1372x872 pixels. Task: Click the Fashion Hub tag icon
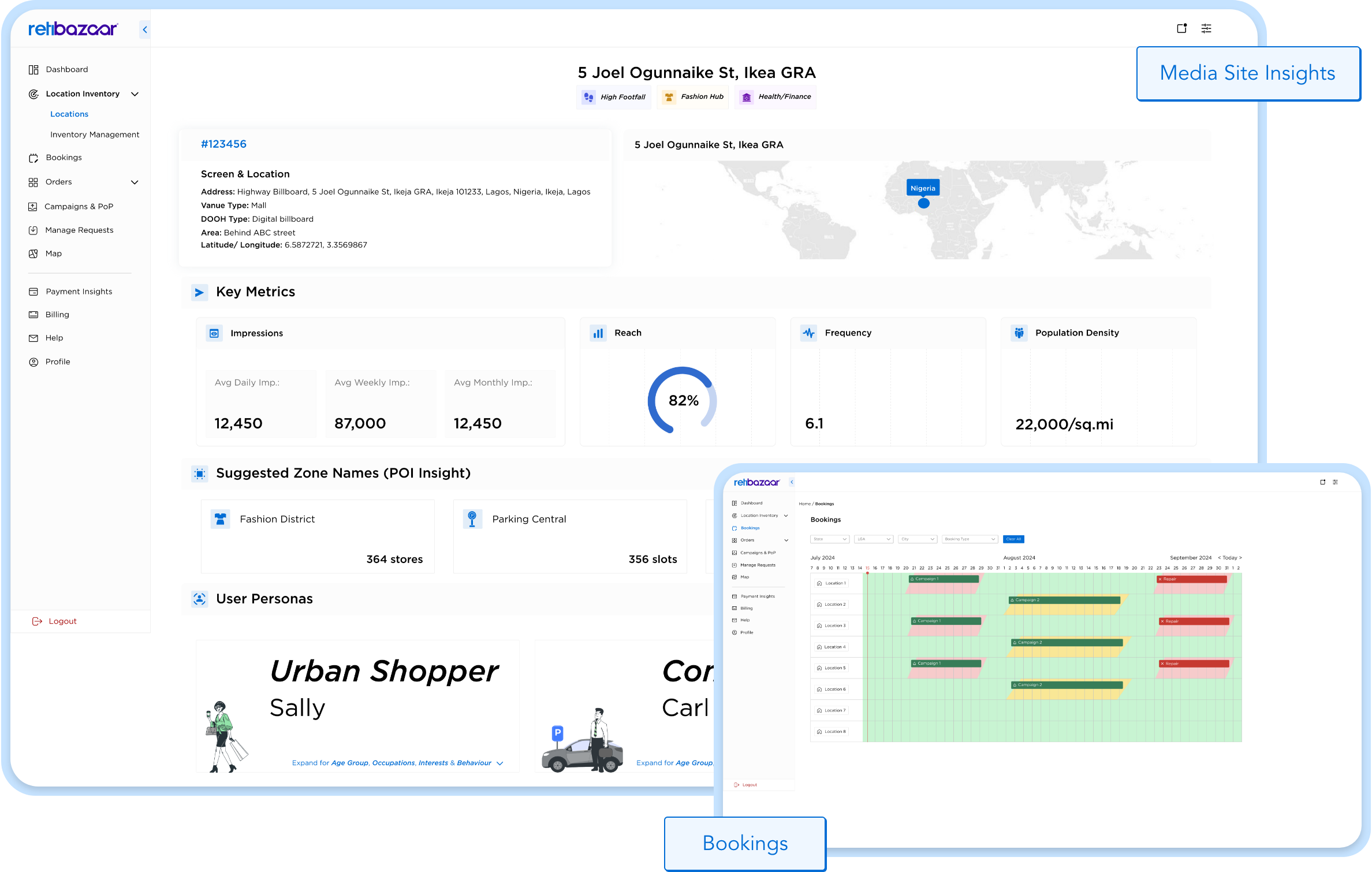tap(669, 97)
